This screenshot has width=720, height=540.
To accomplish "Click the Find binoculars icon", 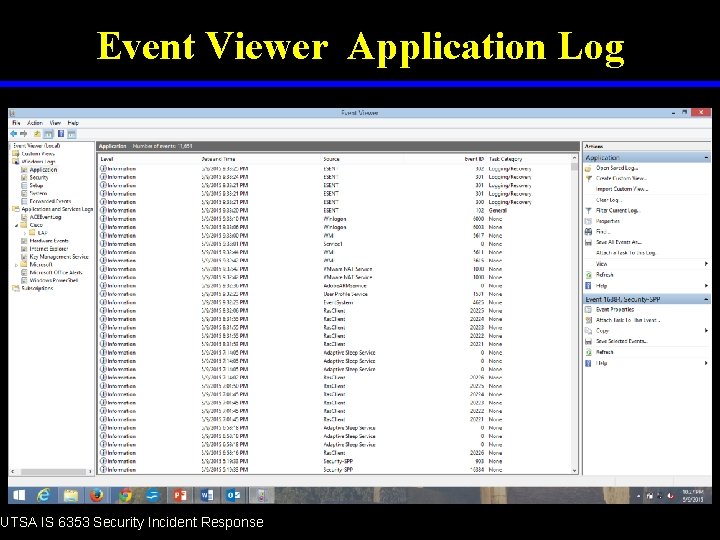I will tap(588, 232).
